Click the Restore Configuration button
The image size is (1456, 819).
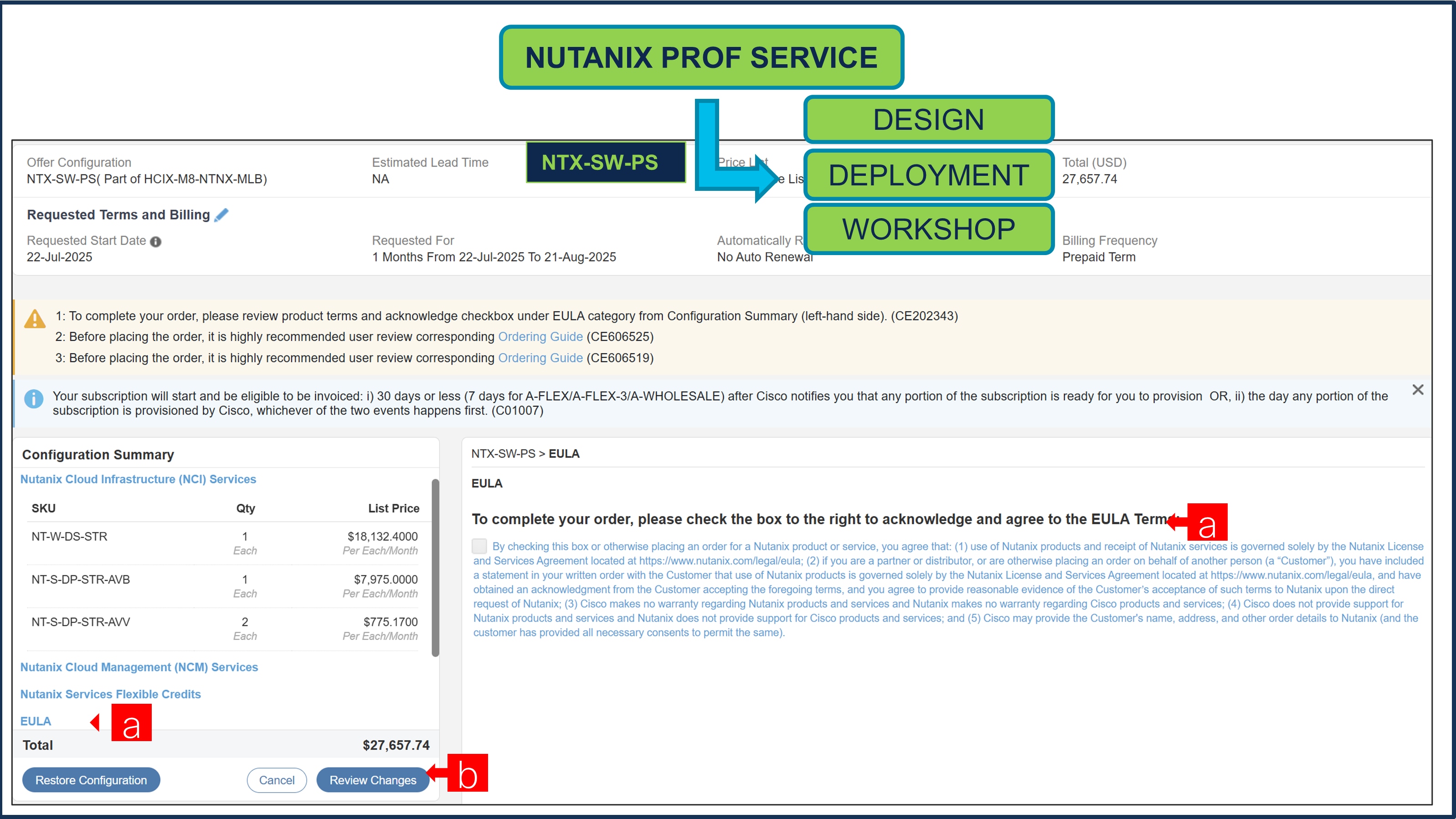(x=91, y=780)
